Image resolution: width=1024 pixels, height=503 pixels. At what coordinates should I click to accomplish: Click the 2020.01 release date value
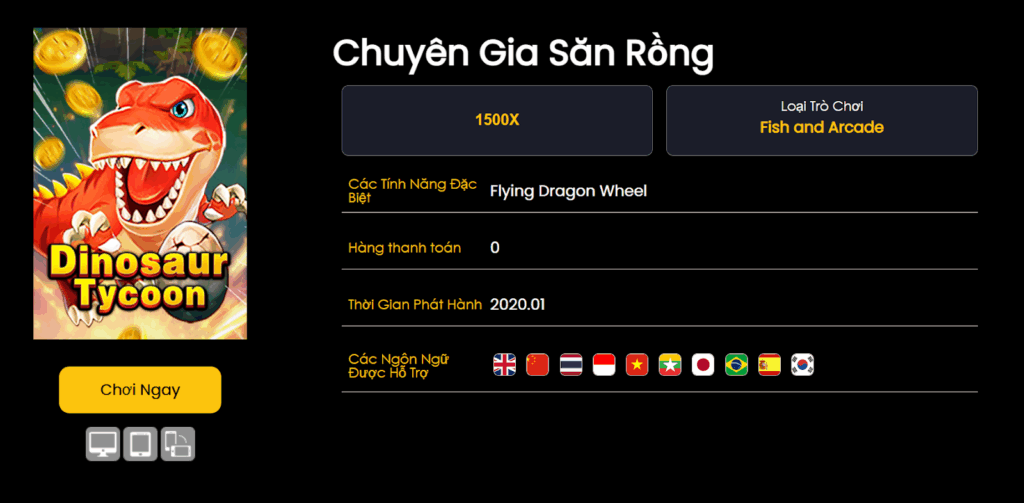point(517,304)
